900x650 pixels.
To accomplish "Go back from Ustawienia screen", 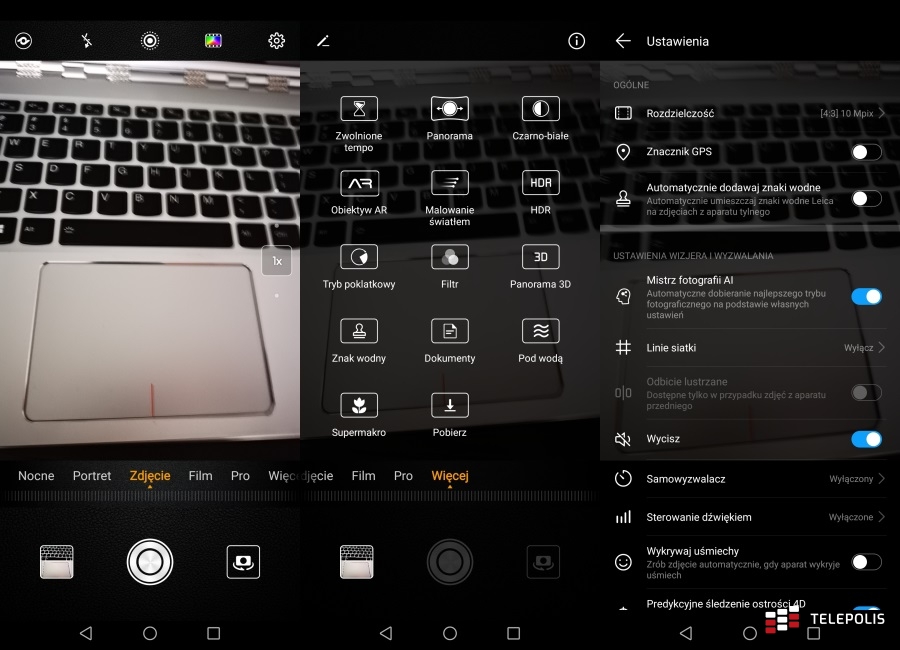I will 623,41.
